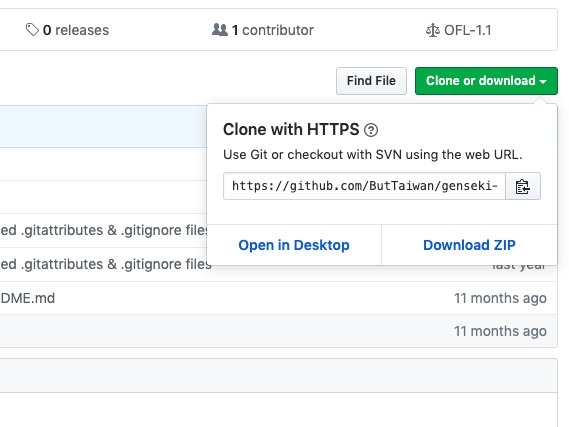Click the dropdown caret on Clone button
The image size is (569, 427).
coord(543,82)
